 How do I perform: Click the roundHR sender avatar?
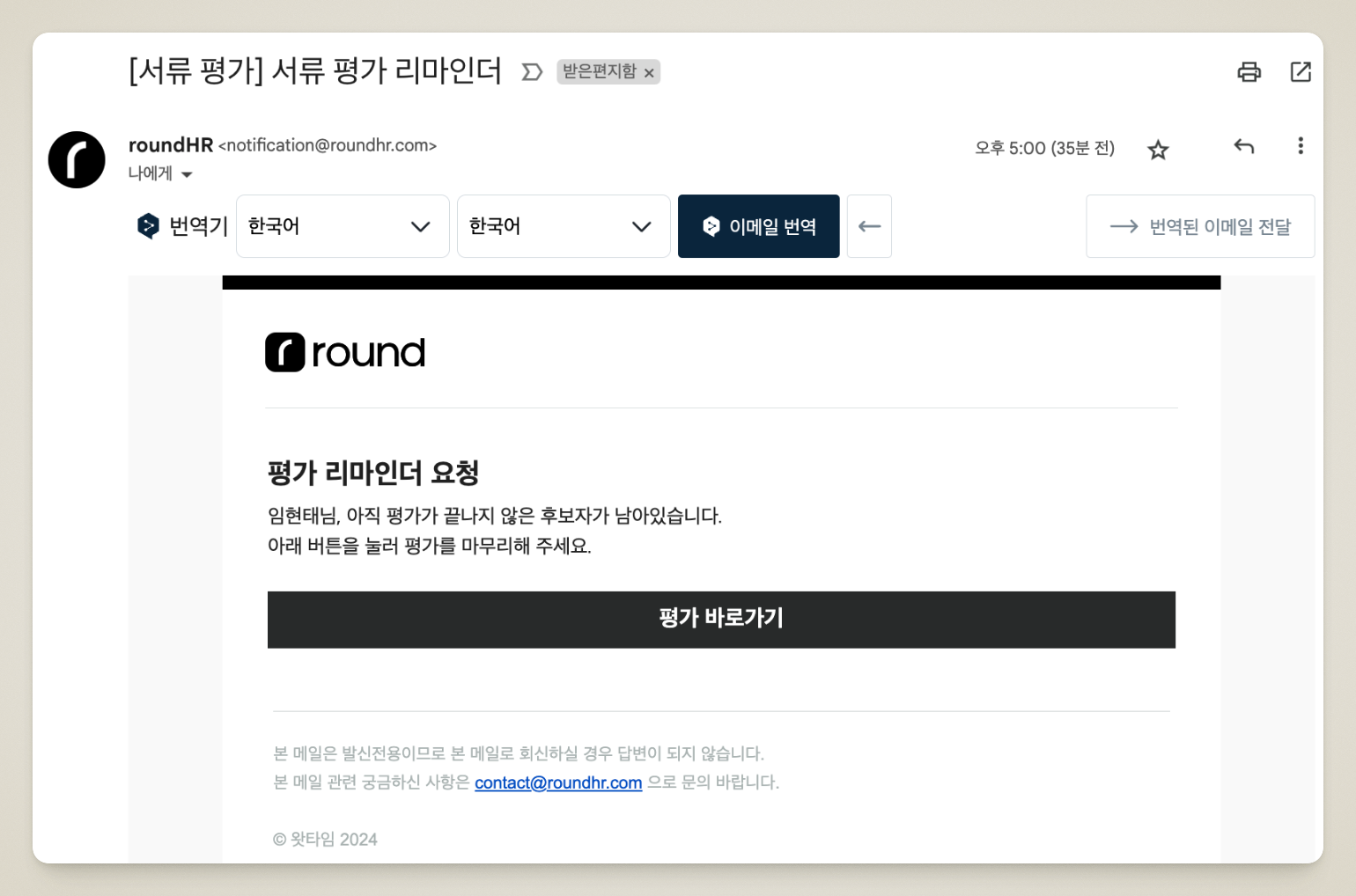click(77, 160)
